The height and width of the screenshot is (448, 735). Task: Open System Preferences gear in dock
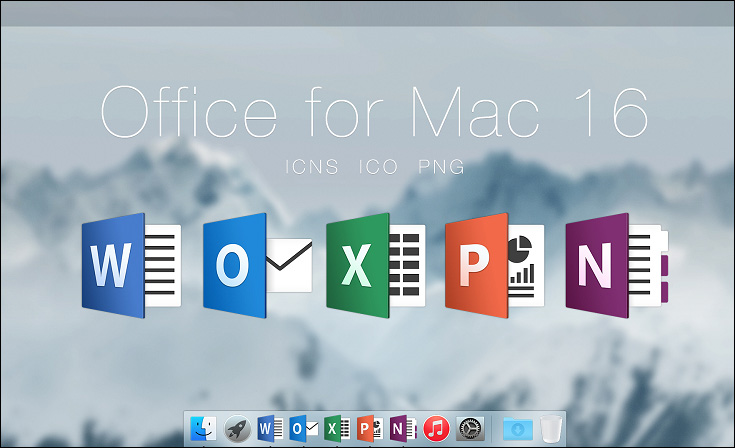tap(470, 429)
